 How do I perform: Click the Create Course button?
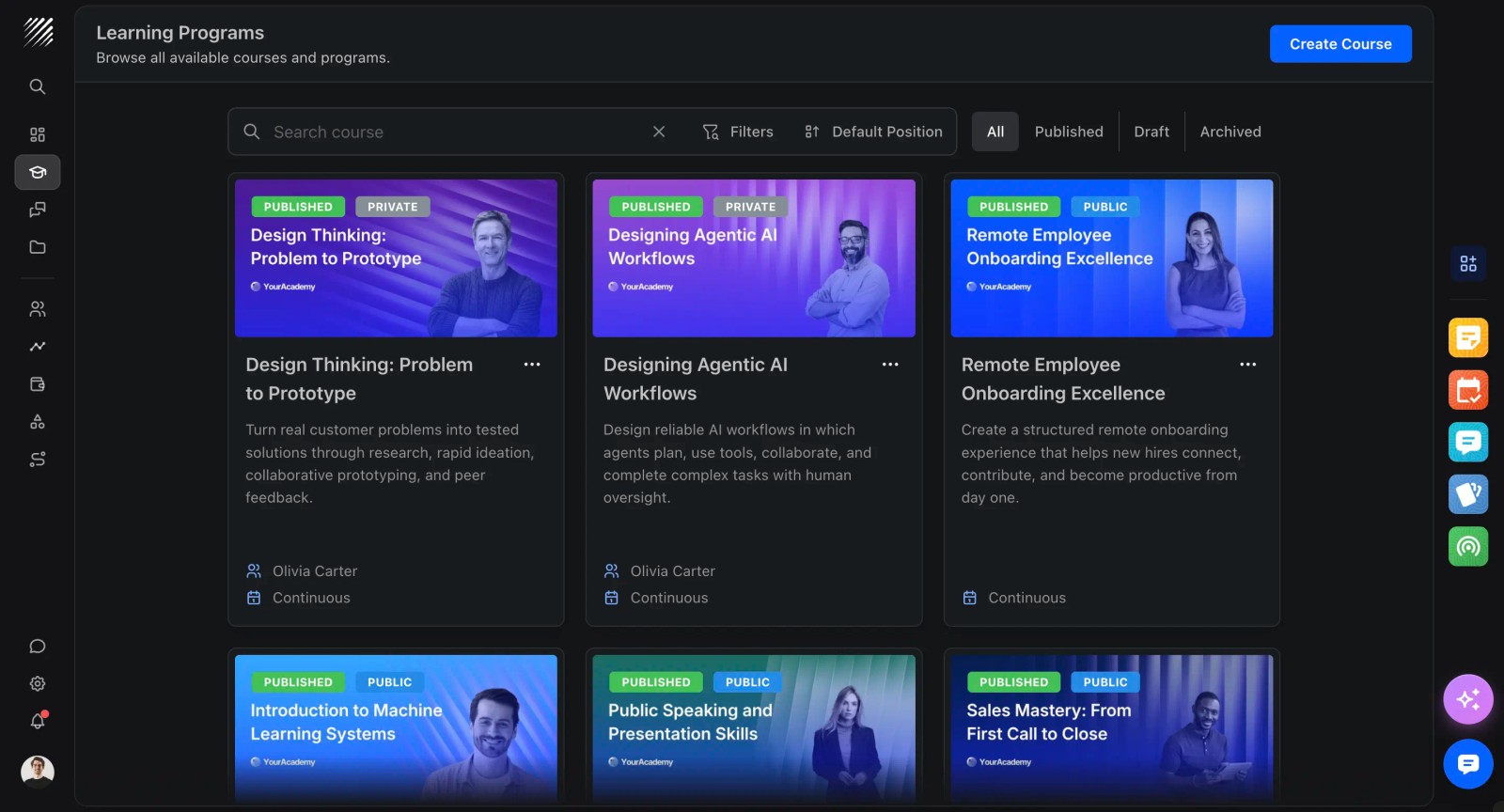tap(1340, 44)
